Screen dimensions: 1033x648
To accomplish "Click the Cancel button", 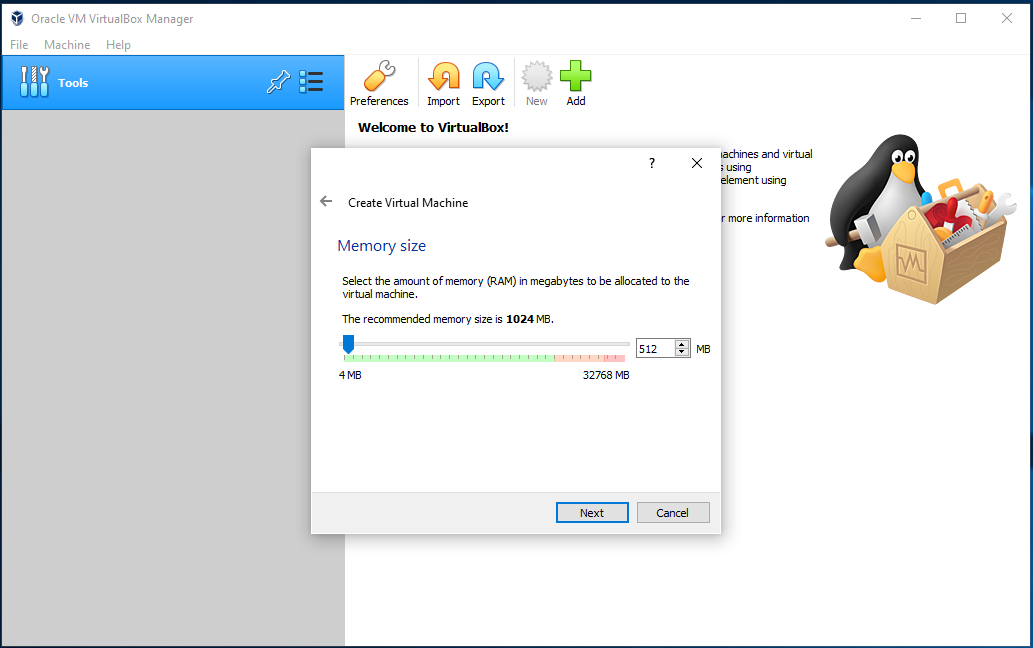I will click(x=673, y=513).
